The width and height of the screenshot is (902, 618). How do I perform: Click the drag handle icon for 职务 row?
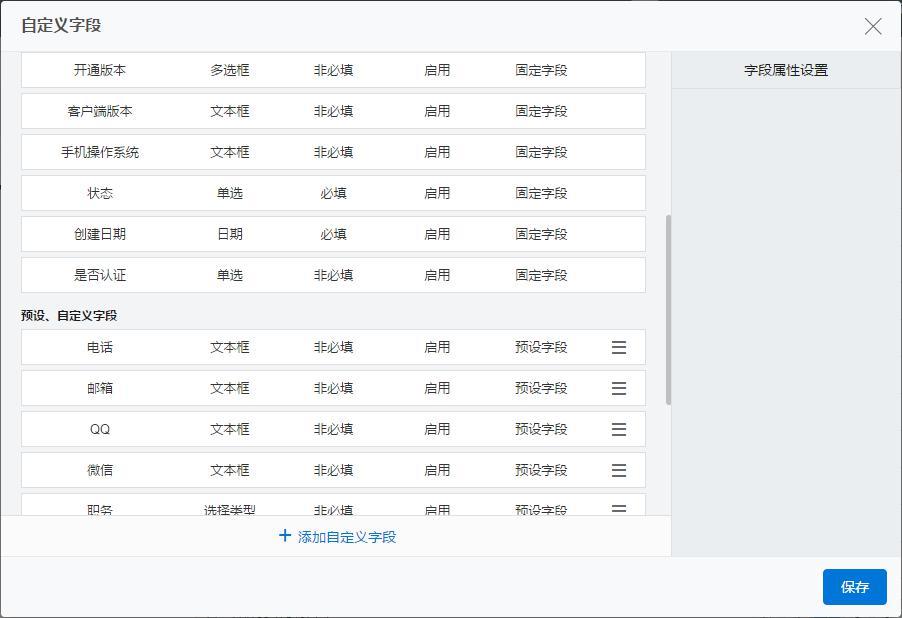tap(619, 509)
